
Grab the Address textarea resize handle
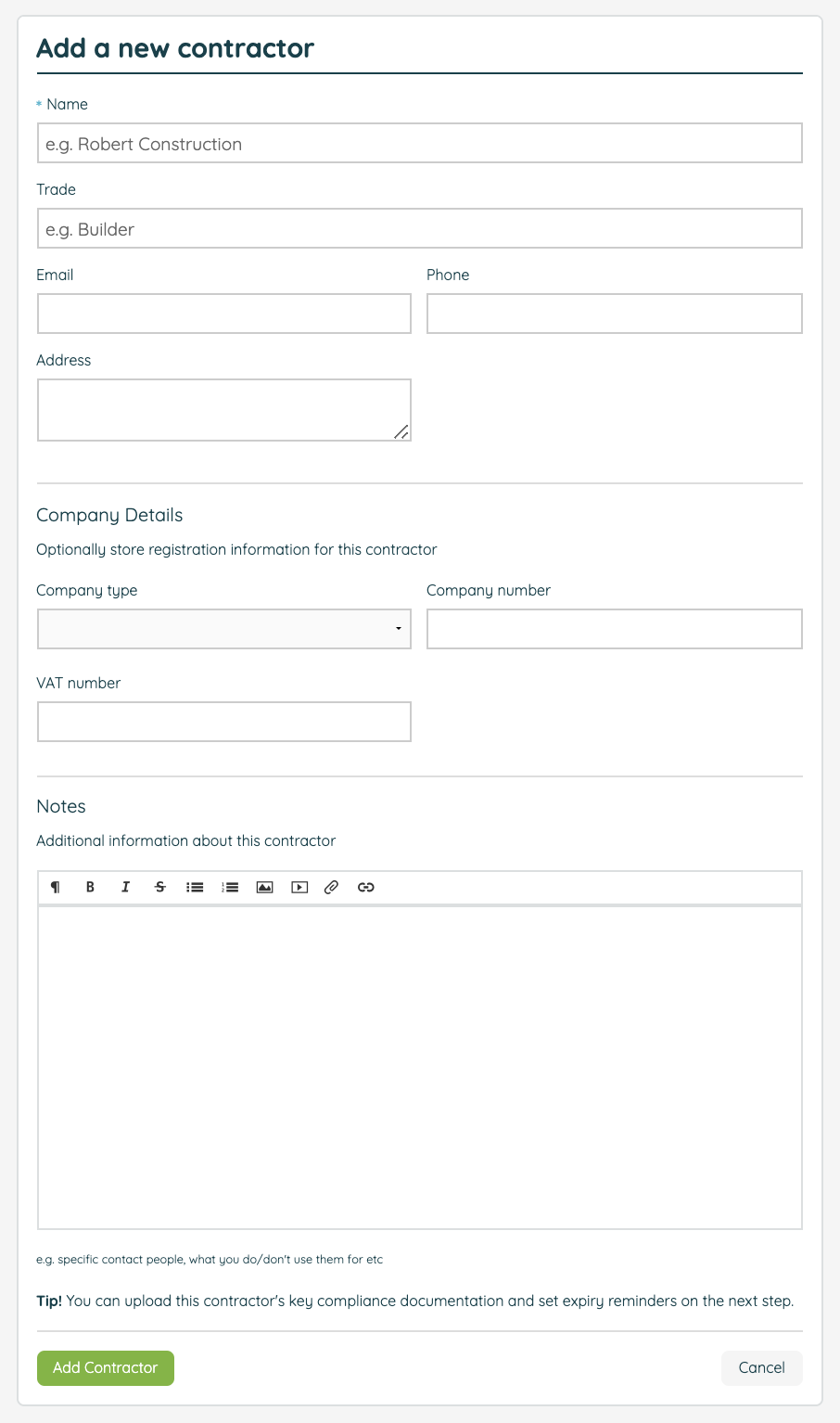(401, 432)
